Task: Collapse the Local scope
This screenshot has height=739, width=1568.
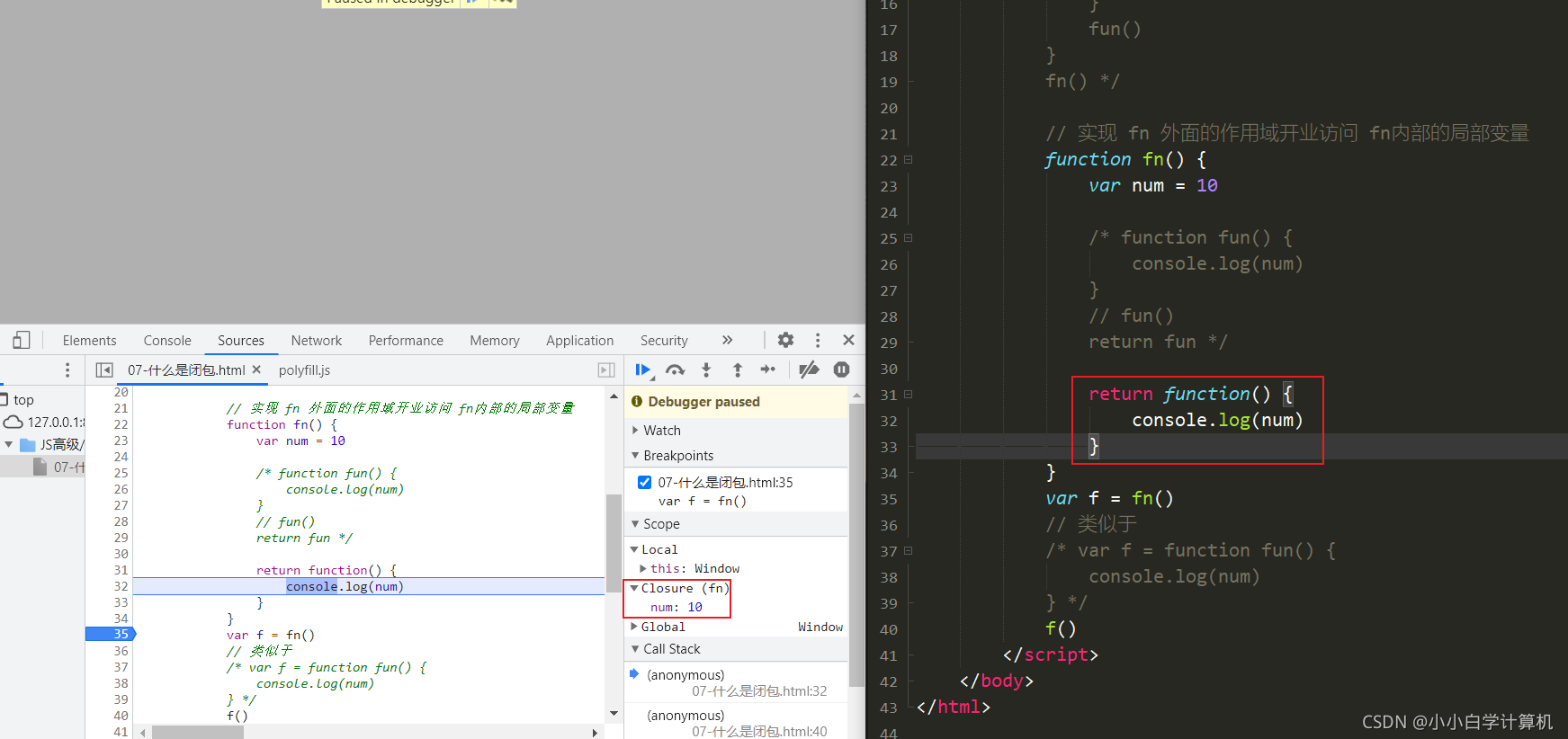Action: tap(634, 549)
